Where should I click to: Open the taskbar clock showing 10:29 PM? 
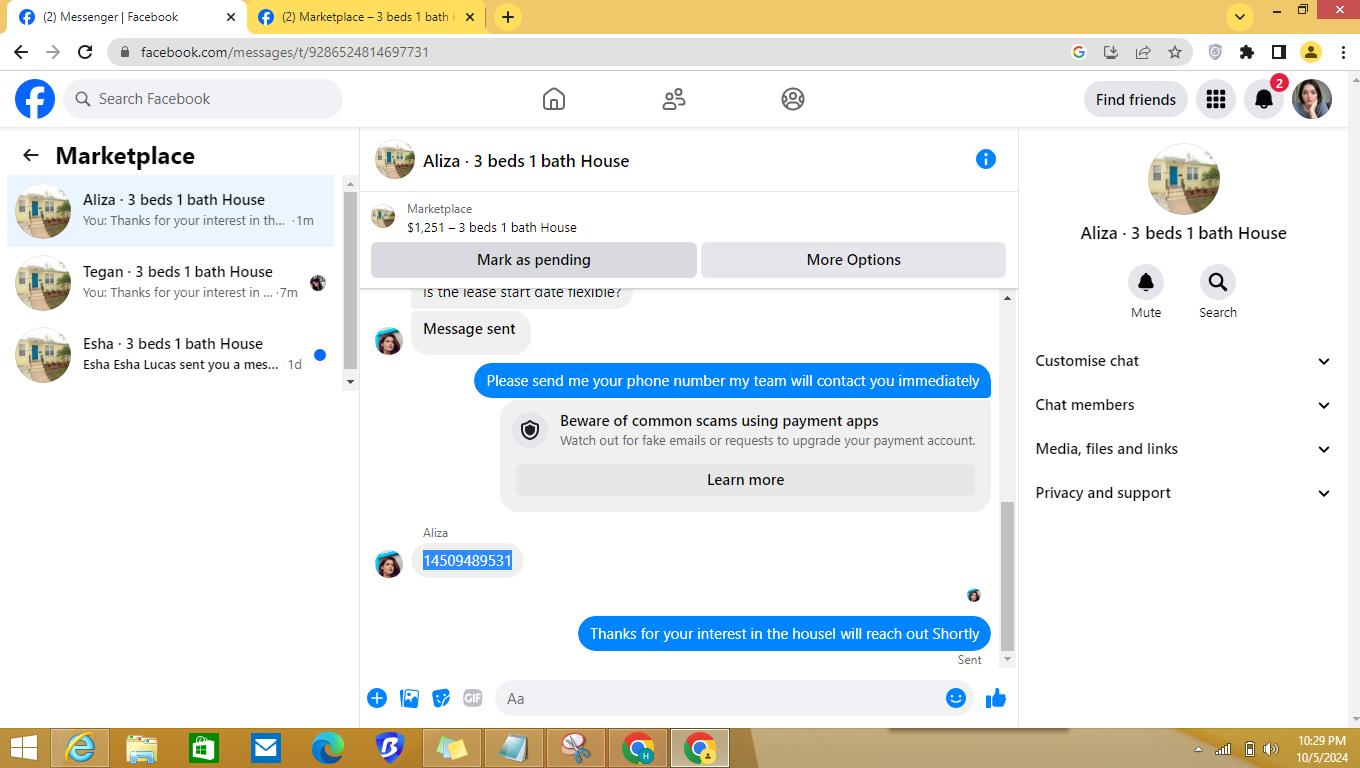pos(1321,749)
